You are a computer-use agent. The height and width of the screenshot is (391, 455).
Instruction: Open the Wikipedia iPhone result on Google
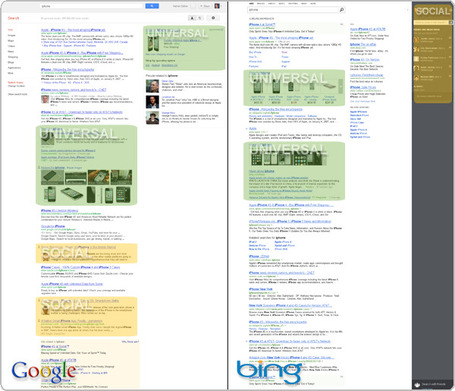(x=67, y=70)
